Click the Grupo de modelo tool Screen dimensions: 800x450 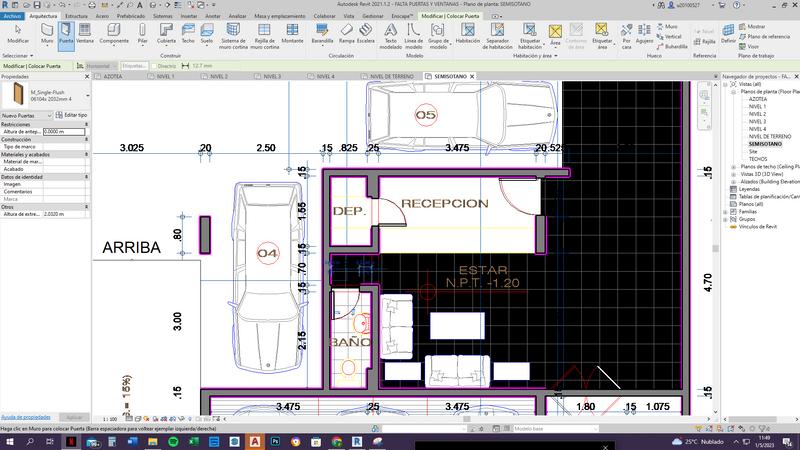tap(438, 36)
